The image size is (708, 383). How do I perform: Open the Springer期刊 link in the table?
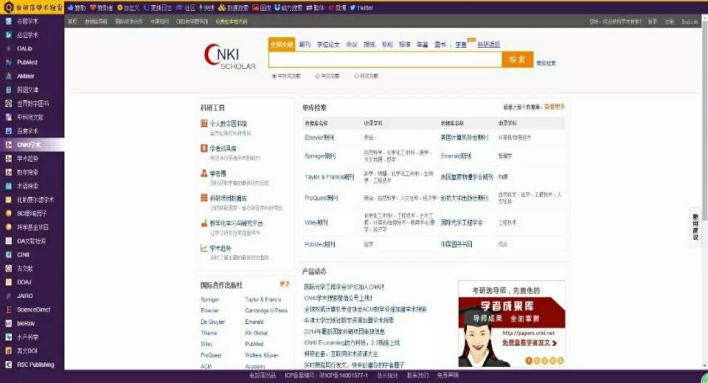[x=320, y=156]
